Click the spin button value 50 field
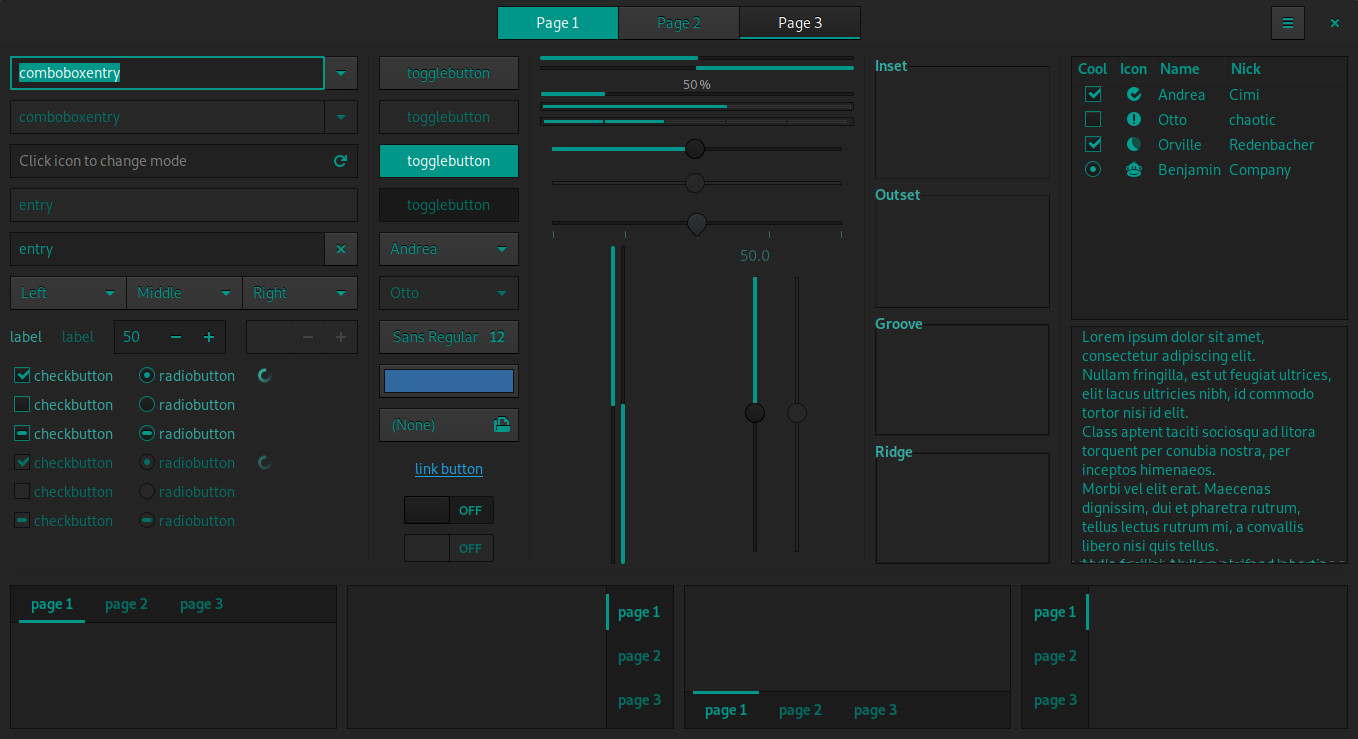 pos(137,337)
